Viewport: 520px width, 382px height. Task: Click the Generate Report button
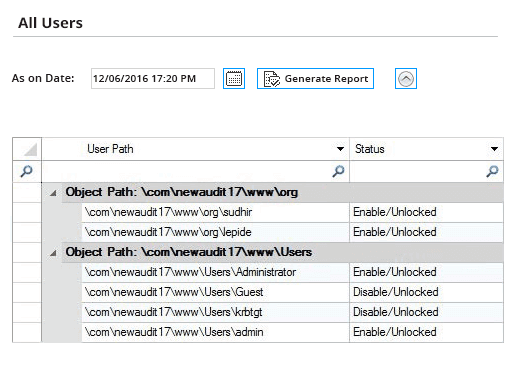315,79
